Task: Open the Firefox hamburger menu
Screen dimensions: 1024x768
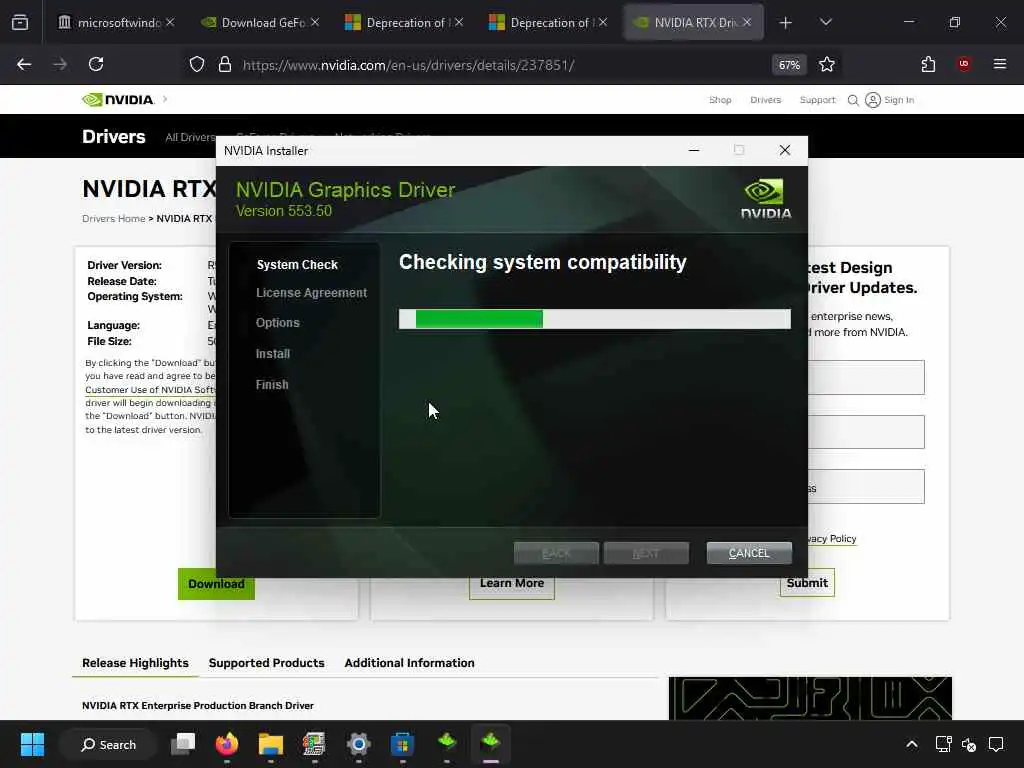Action: pos(999,64)
